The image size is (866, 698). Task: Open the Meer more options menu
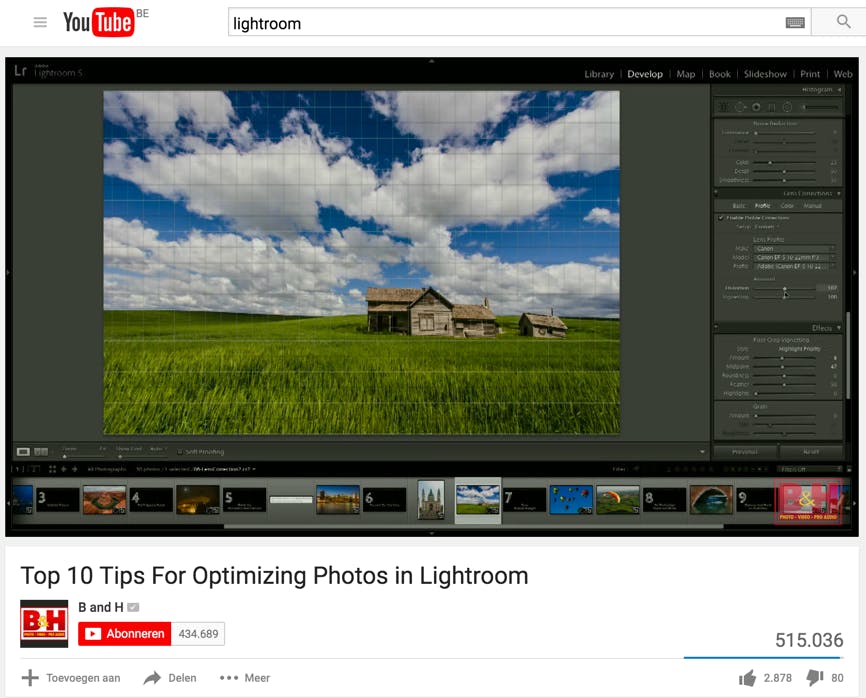pos(245,678)
